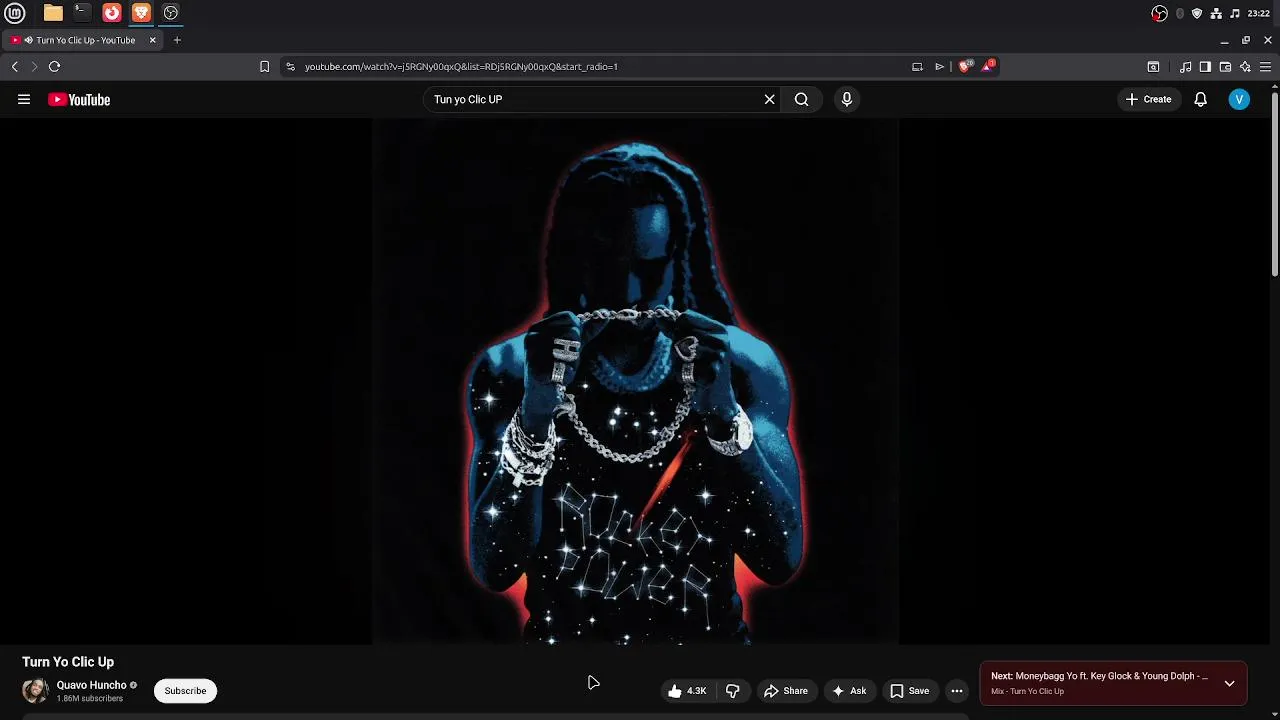Image resolution: width=1280 pixels, height=720 pixels.
Task: Mute the tab via speaker icon on tab
Action: point(28,40)
